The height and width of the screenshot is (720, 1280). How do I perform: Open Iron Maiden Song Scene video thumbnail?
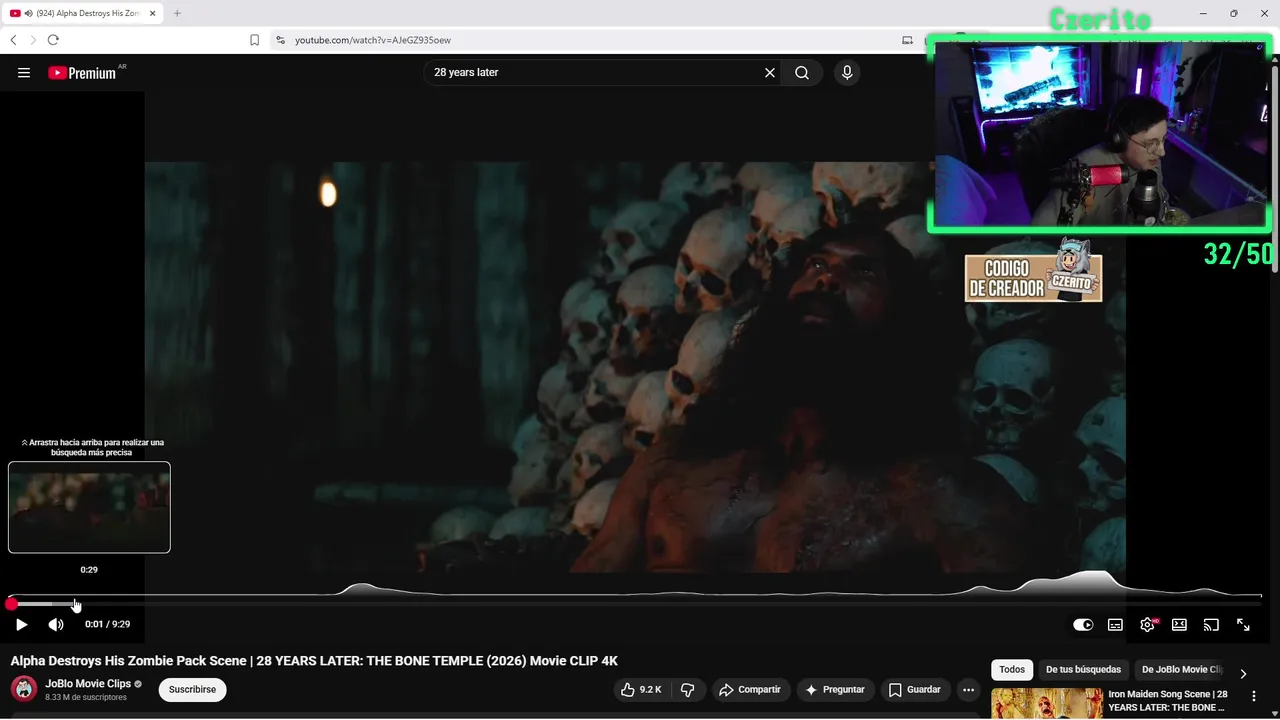tap(1047, 704)
